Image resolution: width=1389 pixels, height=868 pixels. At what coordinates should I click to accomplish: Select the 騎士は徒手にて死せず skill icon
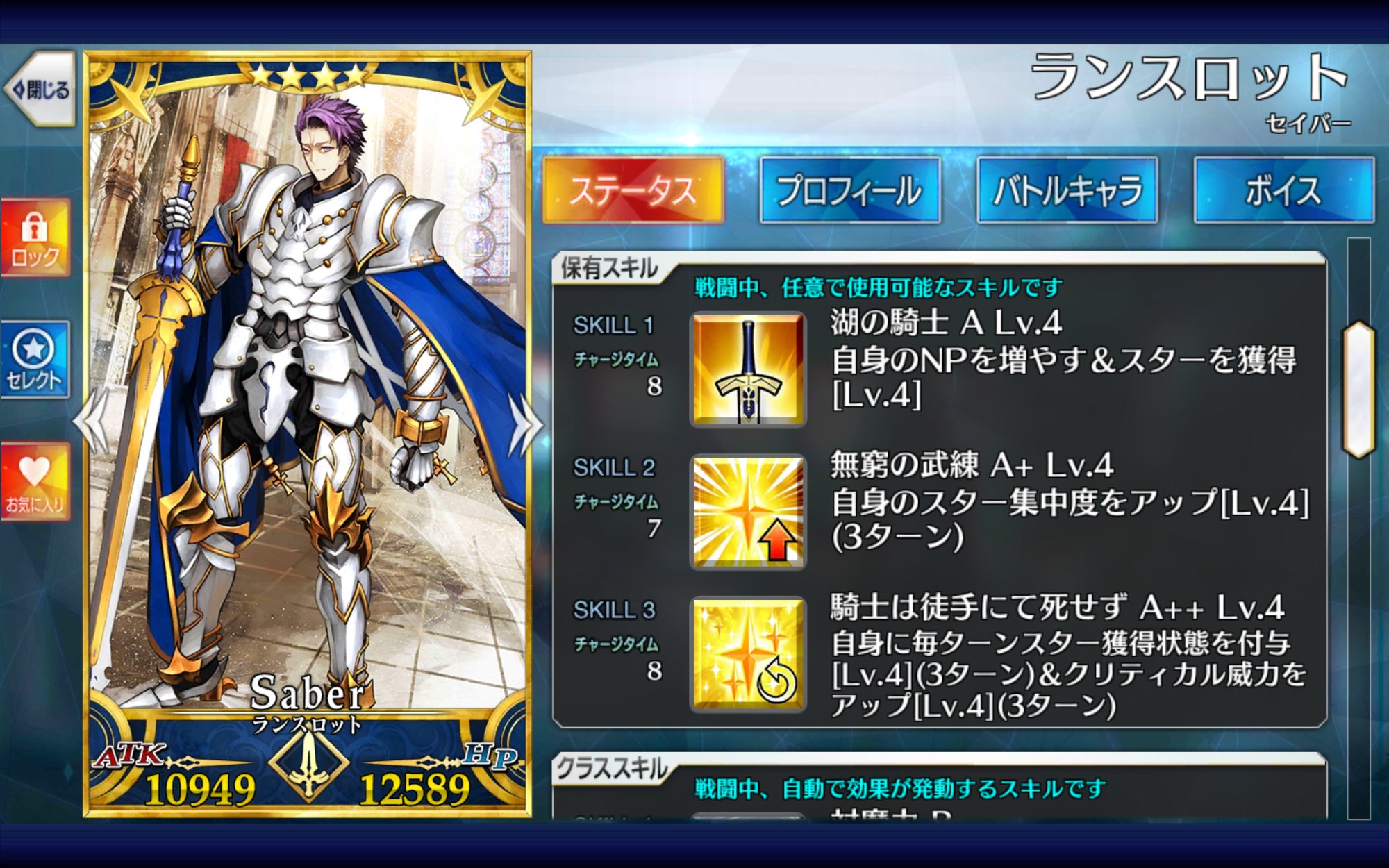747,654
